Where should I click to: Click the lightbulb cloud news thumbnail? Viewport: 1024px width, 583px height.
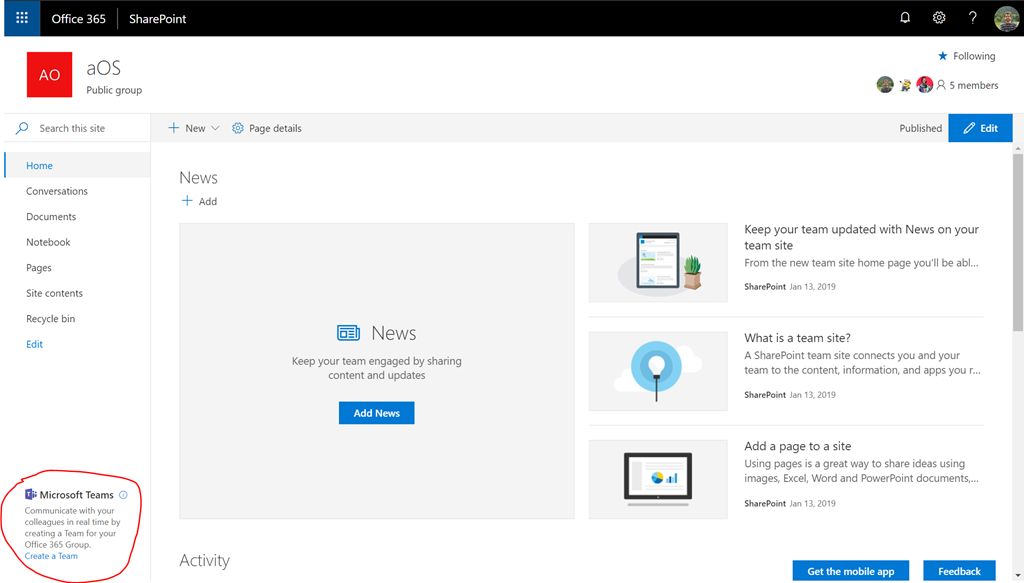[x=658, y=371]
